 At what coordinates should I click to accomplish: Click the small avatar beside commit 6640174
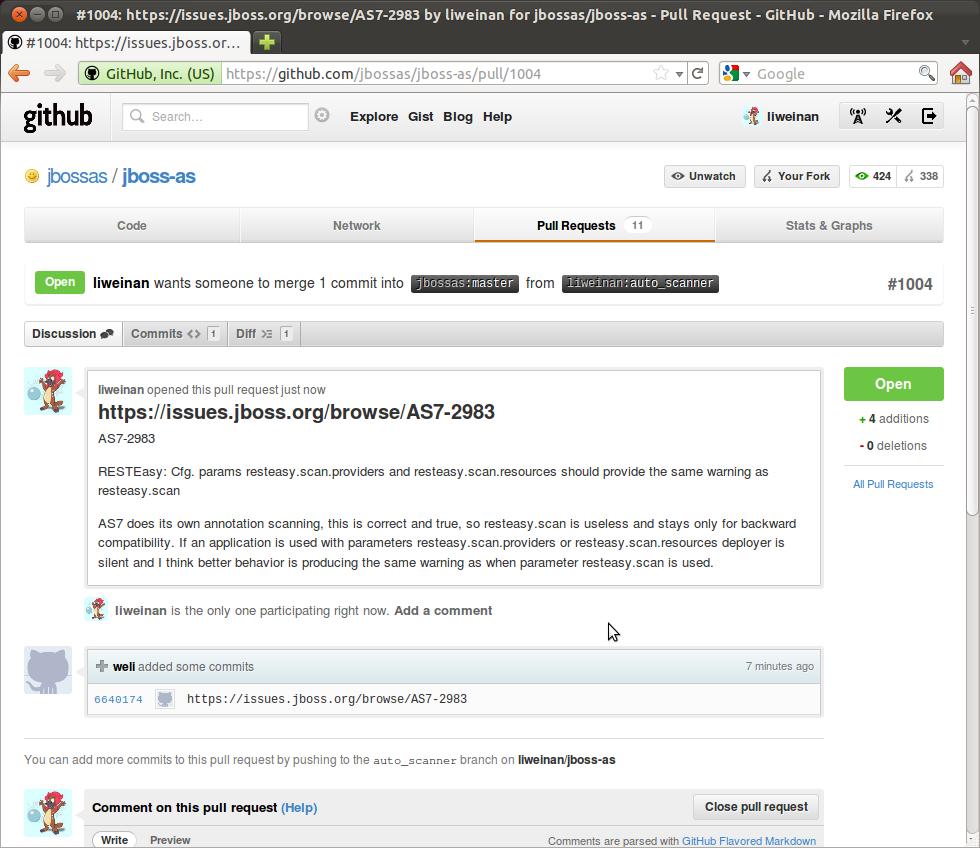(x=164, y=699)
